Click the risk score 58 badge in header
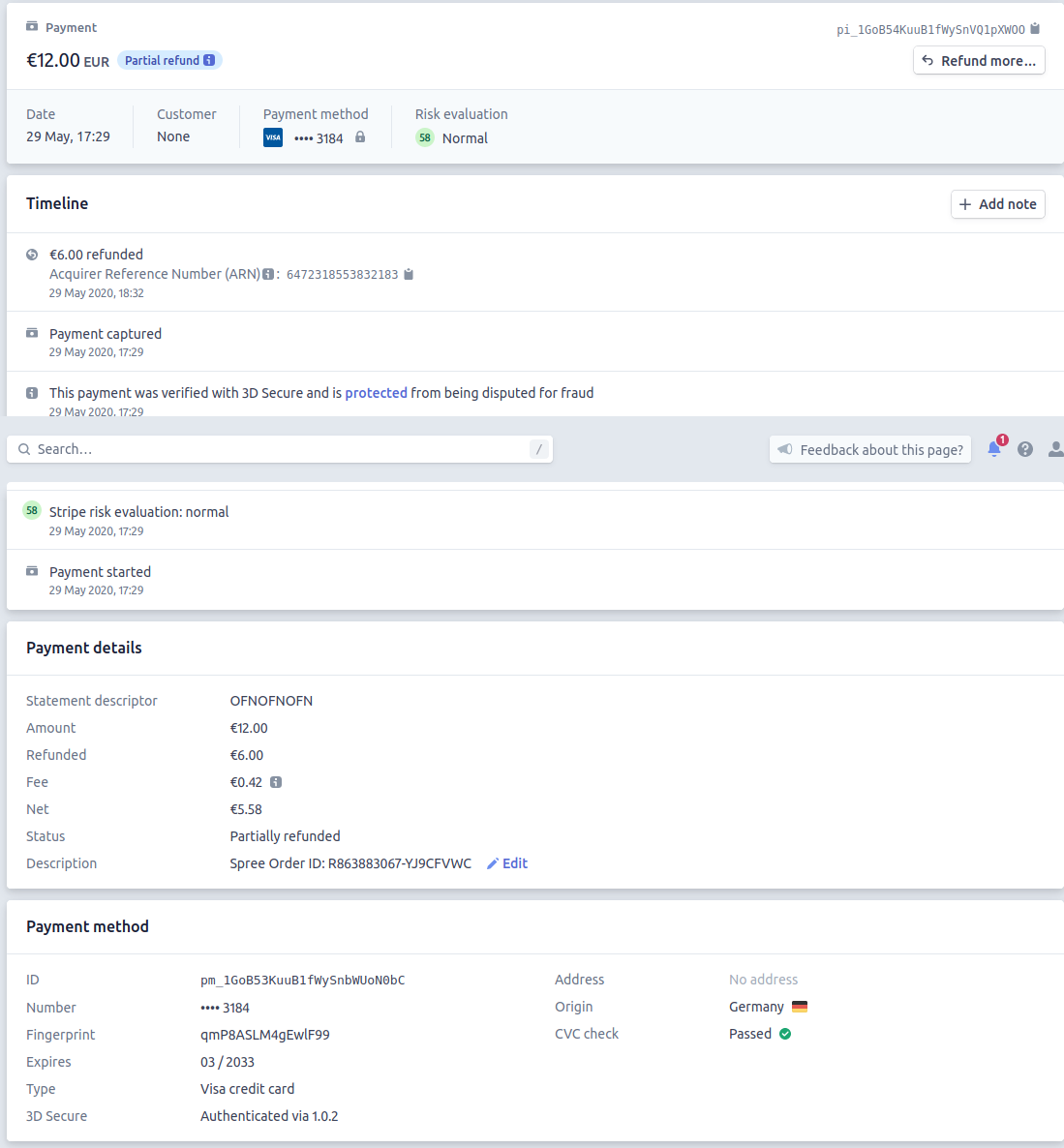1064x1148 pixels. [425, 137]
